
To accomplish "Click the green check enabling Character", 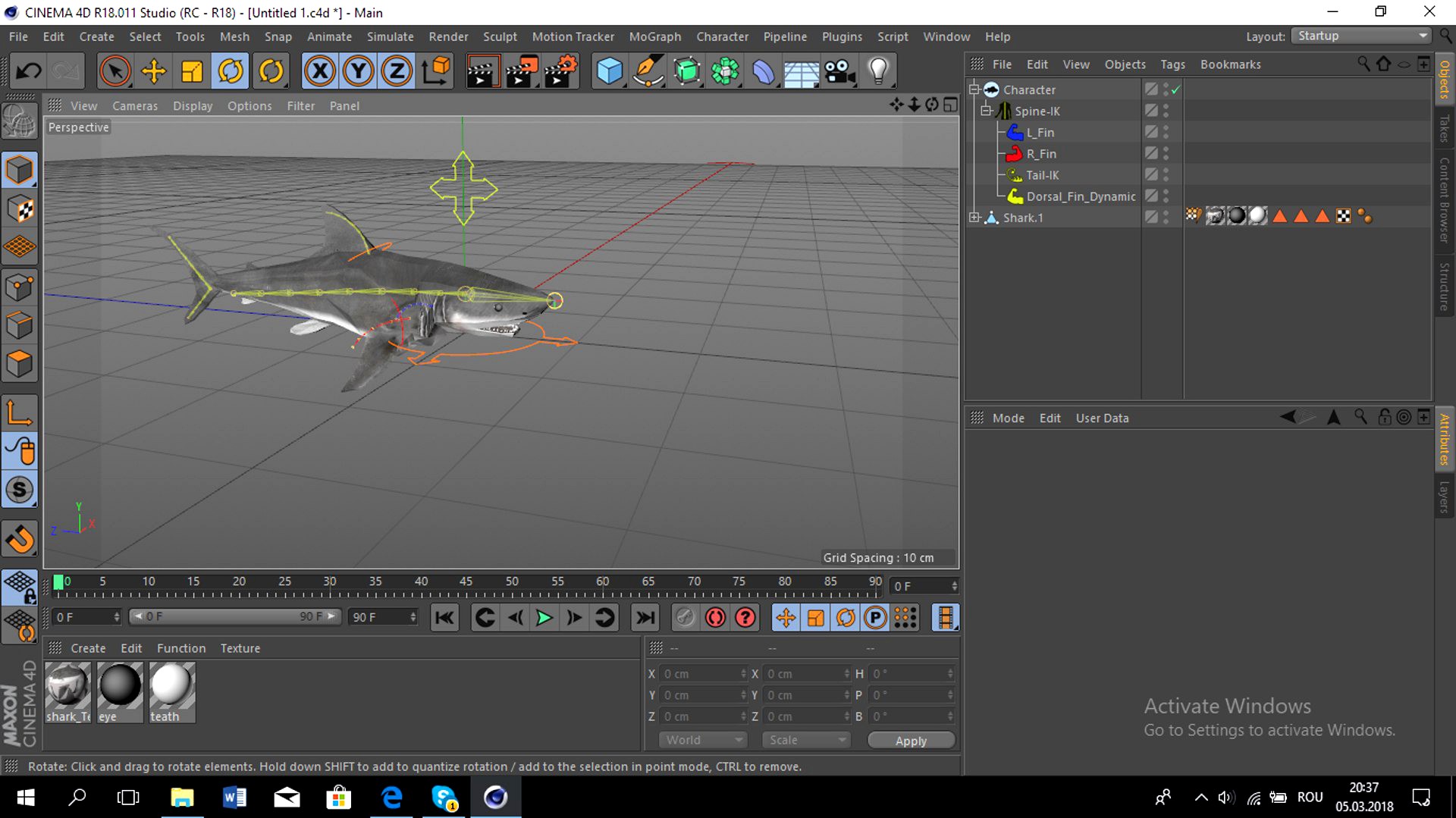I will click(1175, 89).
